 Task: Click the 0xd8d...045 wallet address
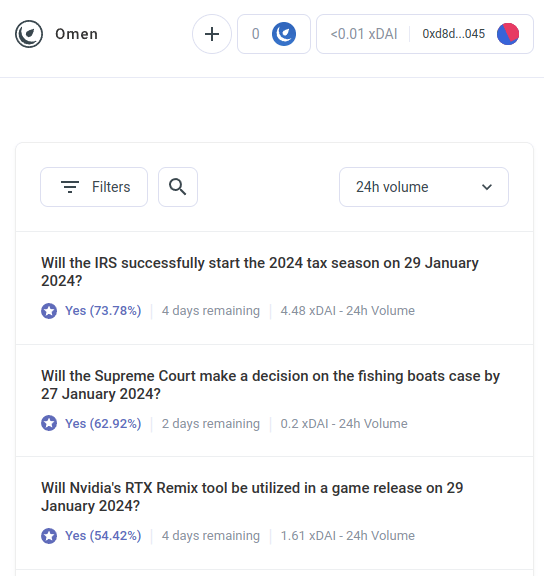pos(454,34)
